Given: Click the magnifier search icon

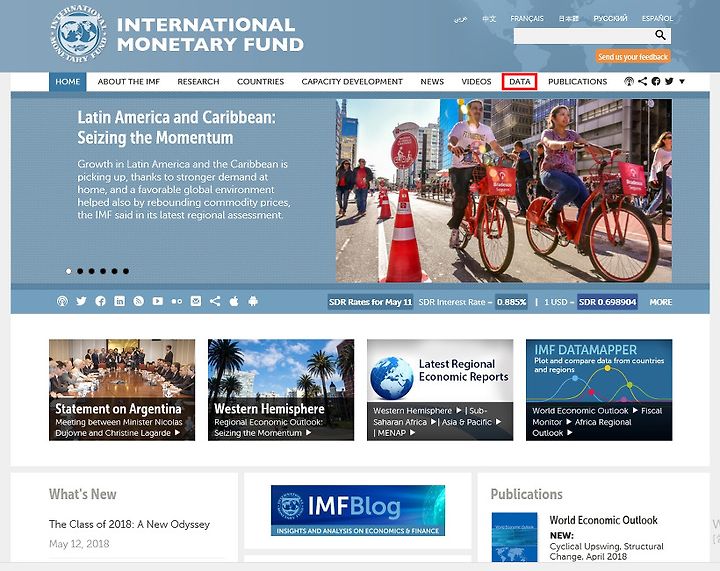Looking at the screenshot, I should pos(660,35).
